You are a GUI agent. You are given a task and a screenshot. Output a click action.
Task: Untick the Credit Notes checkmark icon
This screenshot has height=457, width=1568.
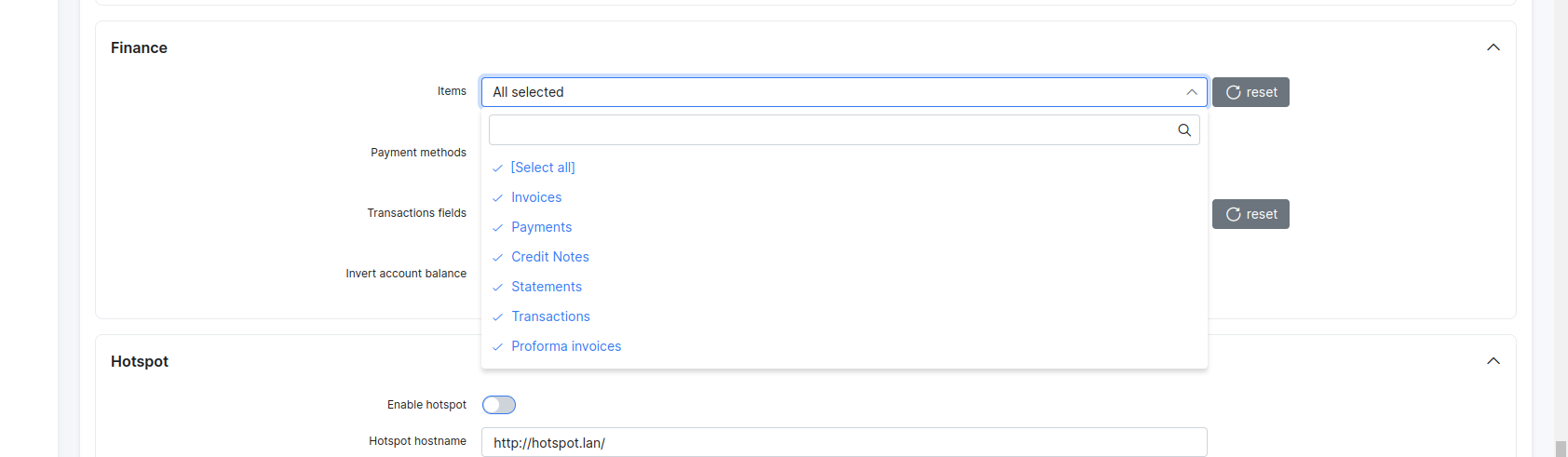tap(498, 258)
